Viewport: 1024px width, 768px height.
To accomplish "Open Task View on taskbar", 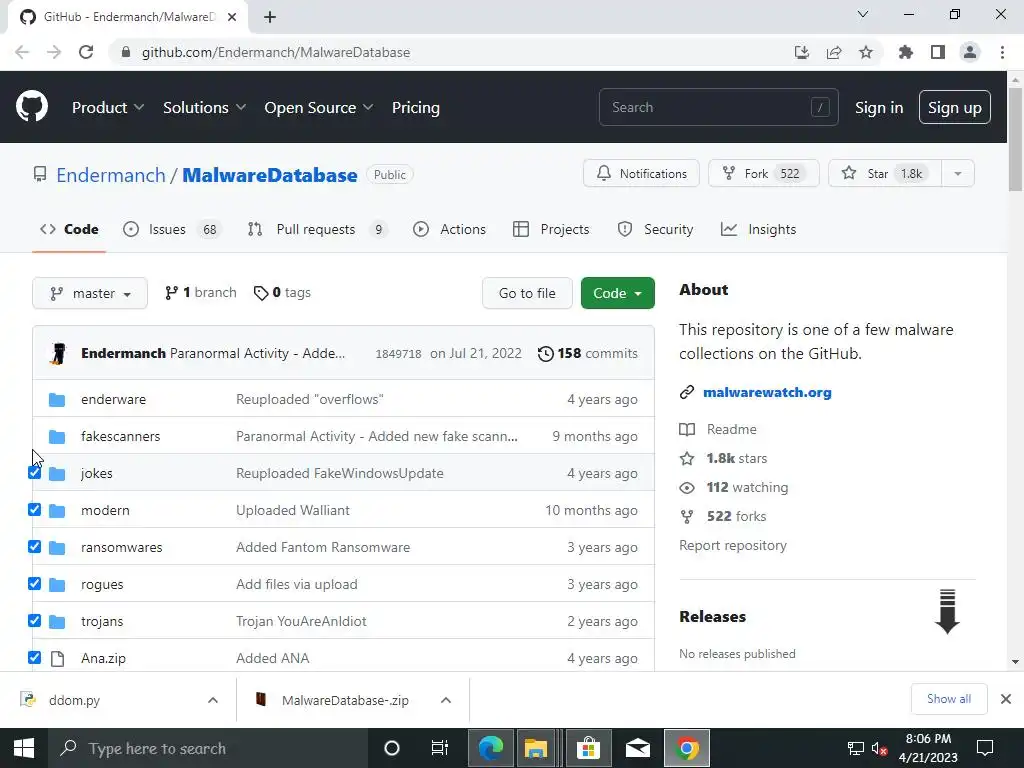I will (x=440, y=748).
